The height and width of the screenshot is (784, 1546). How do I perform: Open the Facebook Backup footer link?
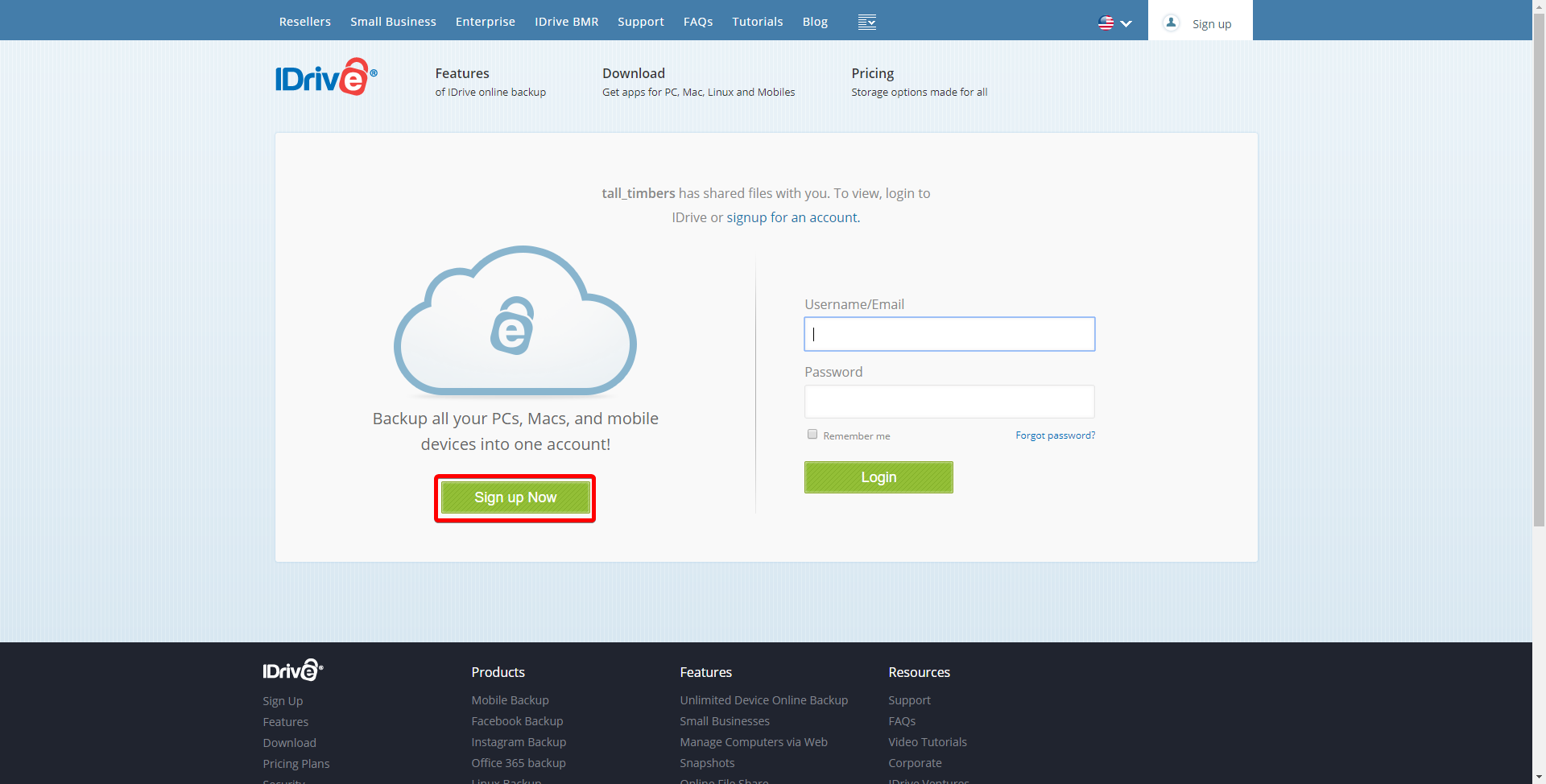518,721
